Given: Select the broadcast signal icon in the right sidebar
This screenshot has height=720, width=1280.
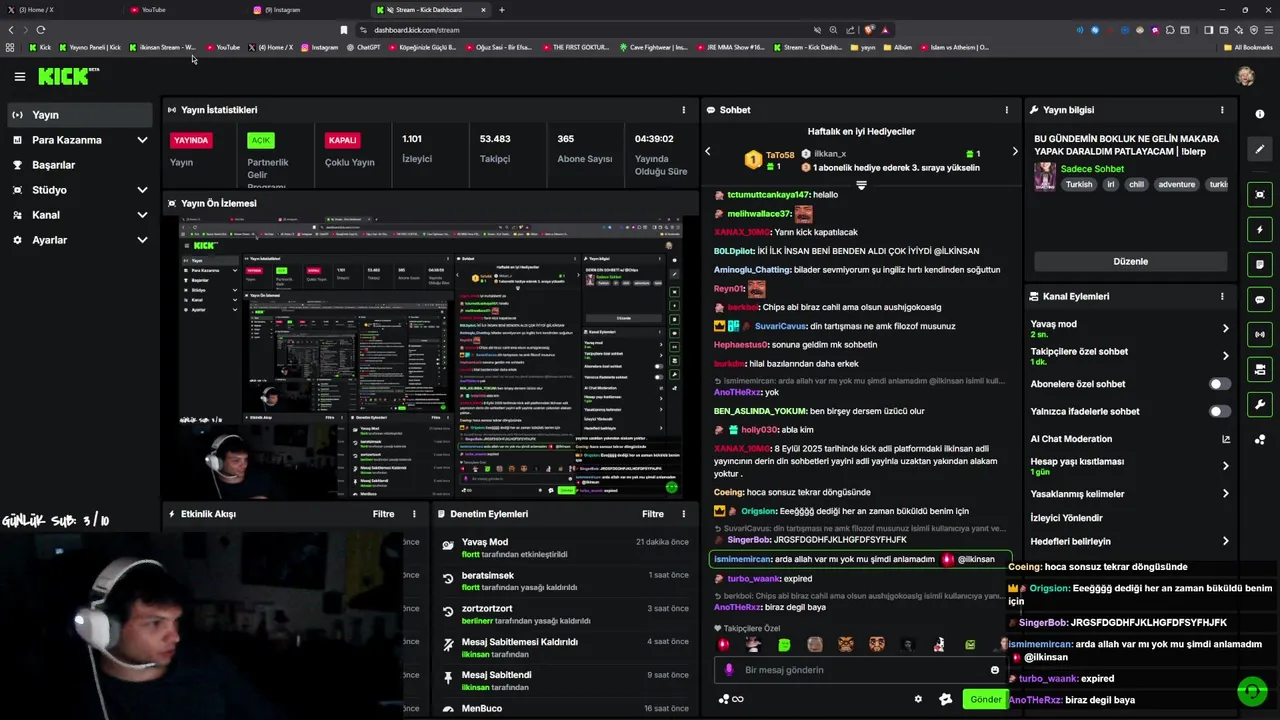Looking at the screenshot, I should pyautogui.click(x=1260, y=335).
